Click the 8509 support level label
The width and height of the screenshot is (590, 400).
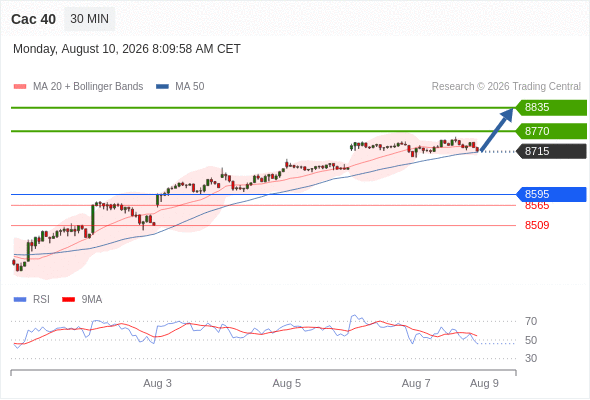point(537,225)
